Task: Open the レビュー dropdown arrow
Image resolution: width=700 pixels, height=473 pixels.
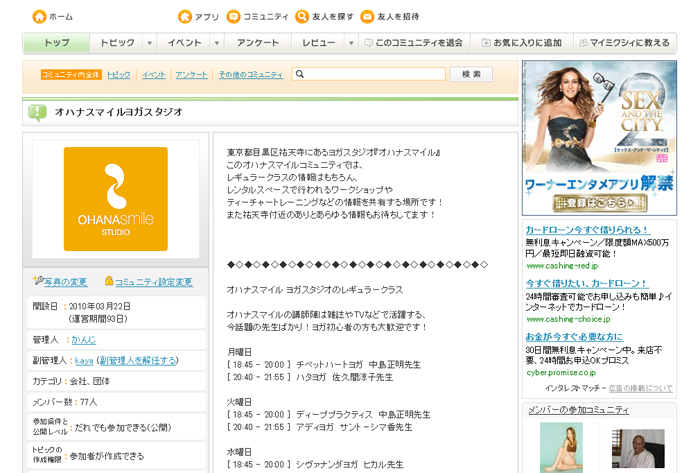Action: click(x=351, y=43)
